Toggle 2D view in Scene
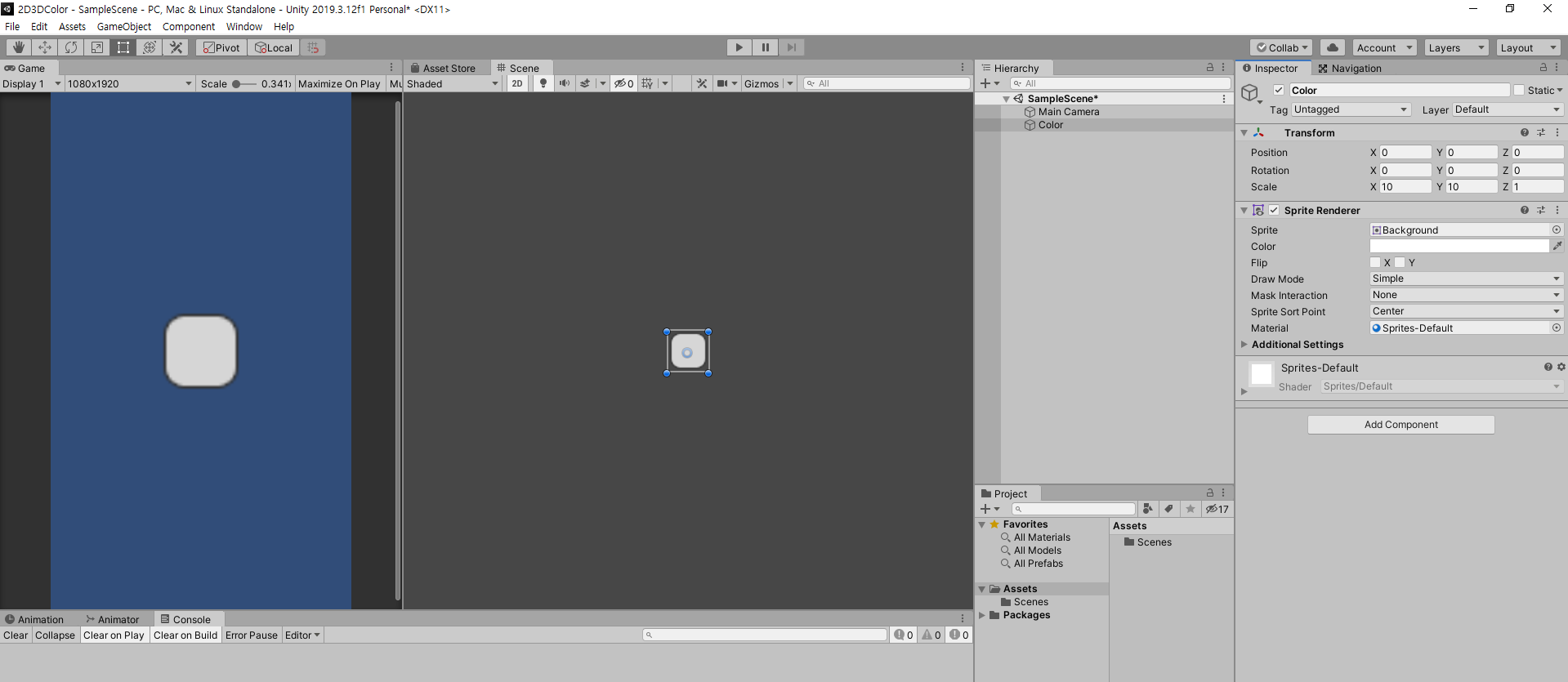Image resolution: width=1568 pixels, height=682 pixels. (517, 83)
